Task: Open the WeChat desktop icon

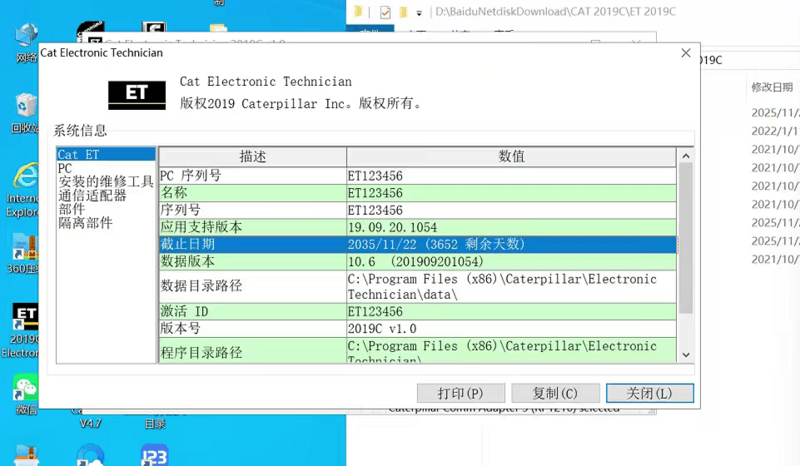Action: coord(22,388)
